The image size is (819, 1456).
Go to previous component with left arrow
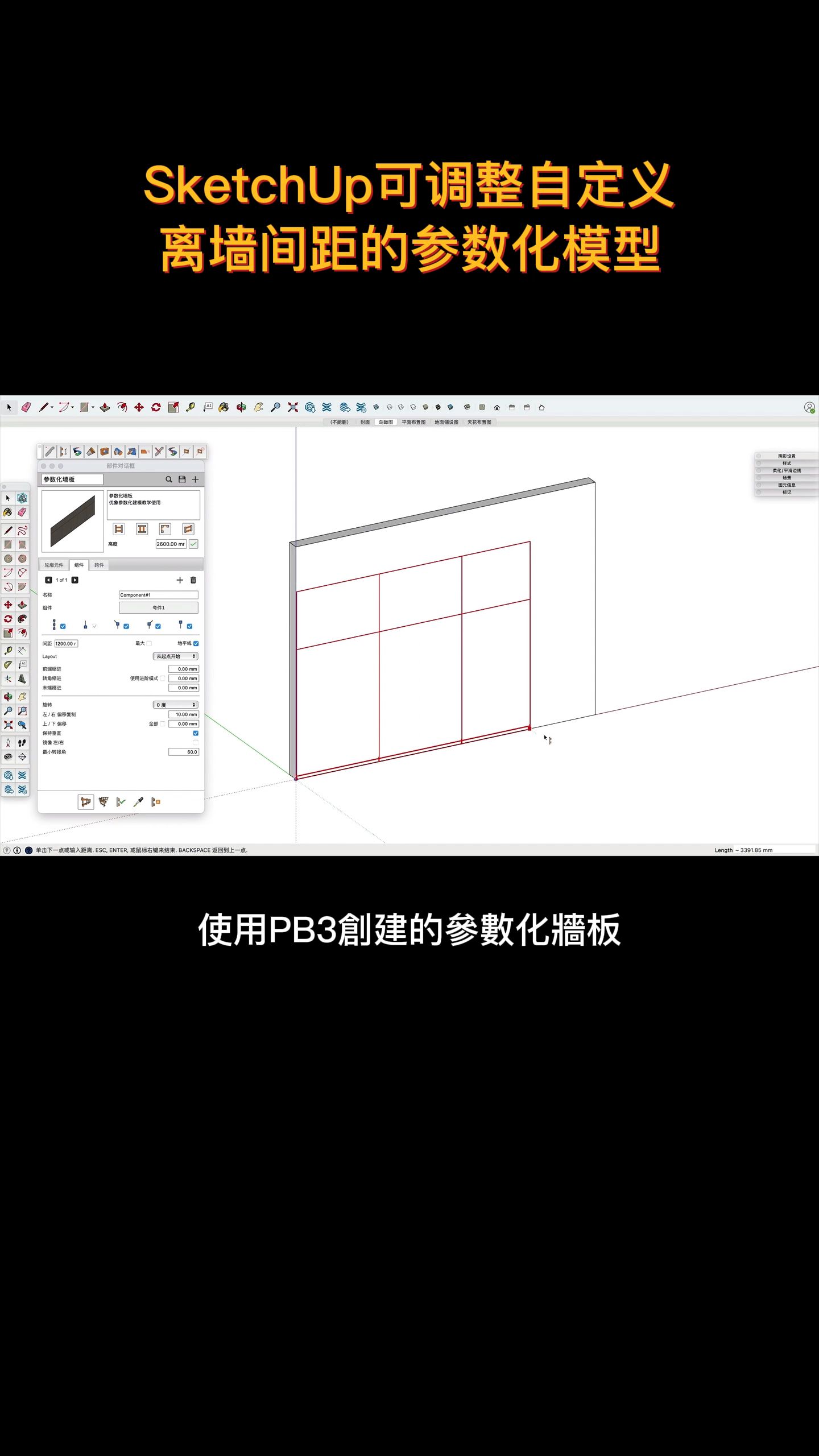click(48, 580)
